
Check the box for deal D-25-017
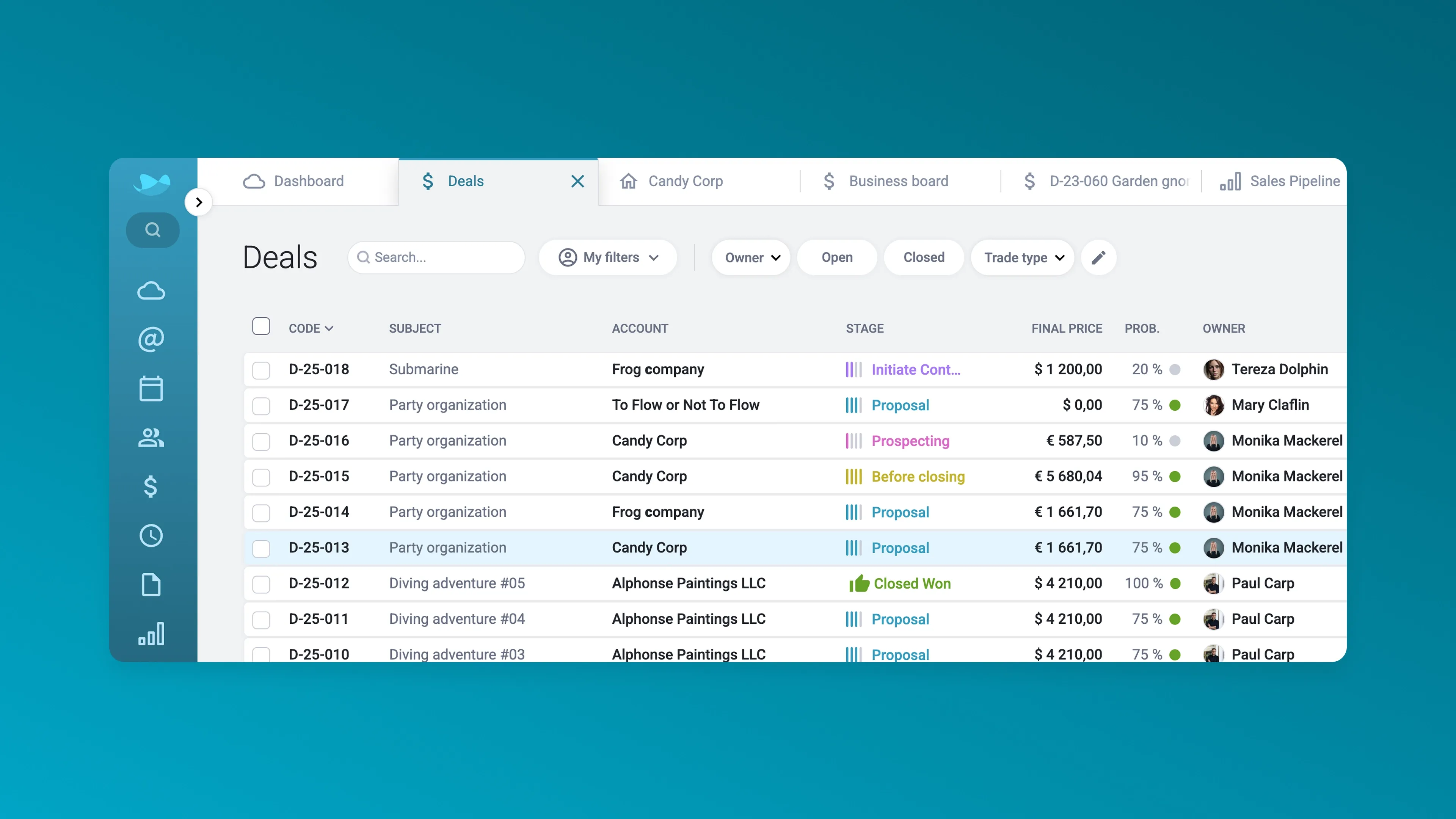[x=261, y=406]
